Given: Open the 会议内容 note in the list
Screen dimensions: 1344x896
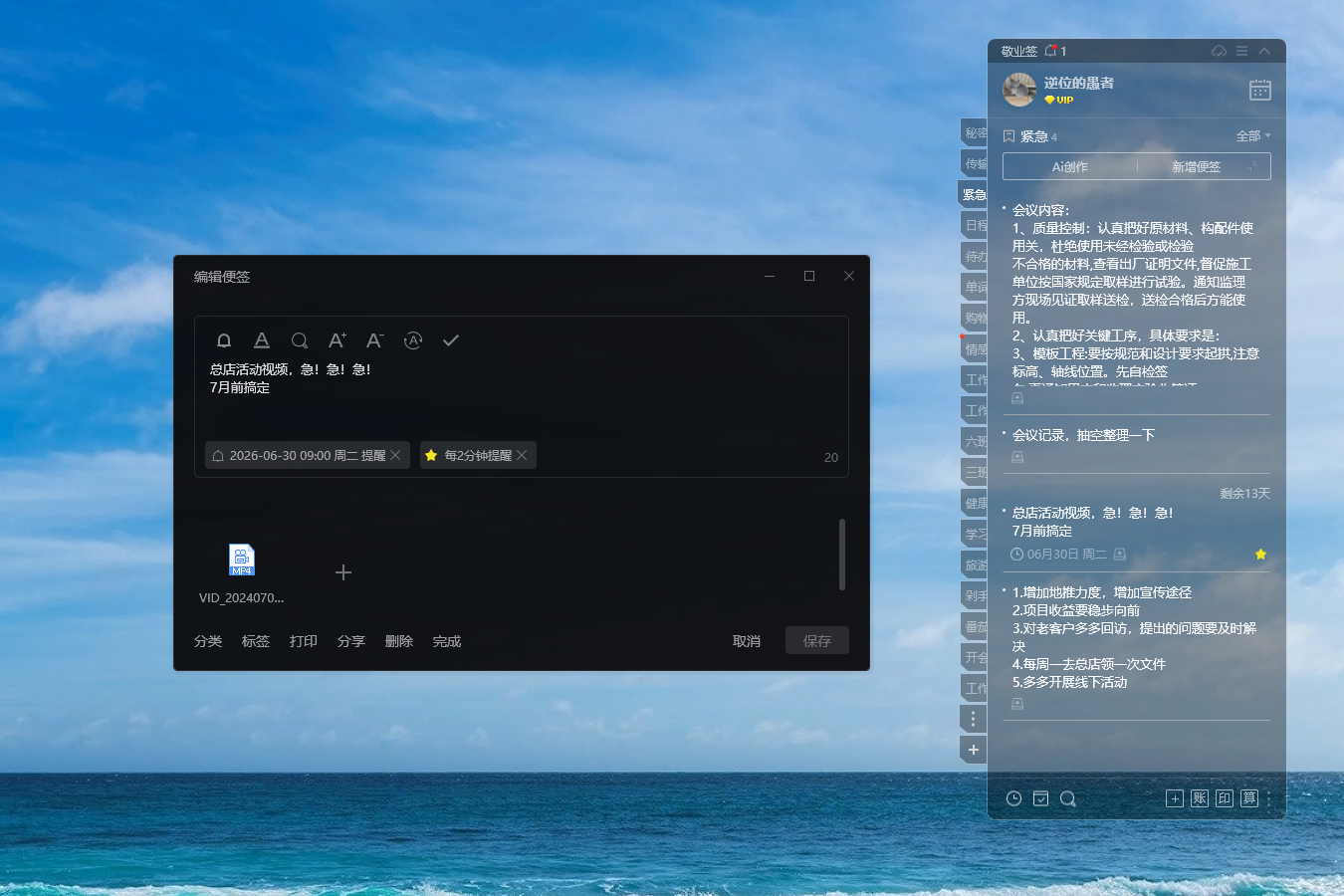Looking at the screenshot, I should (x=1136, y=299).
